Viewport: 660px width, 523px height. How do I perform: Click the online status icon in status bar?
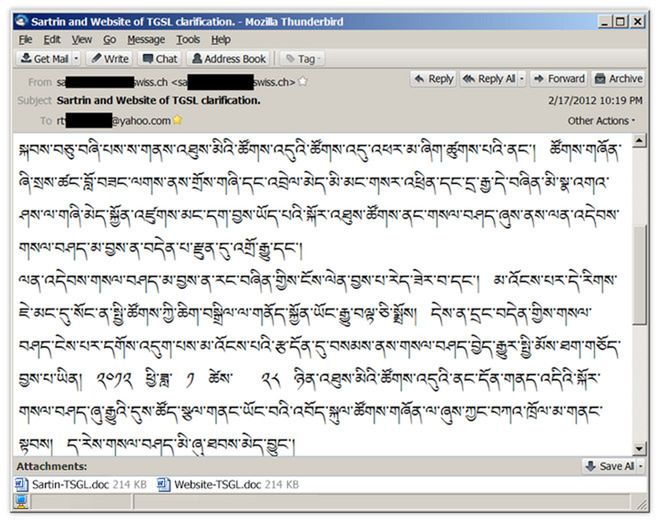point(21,501)
